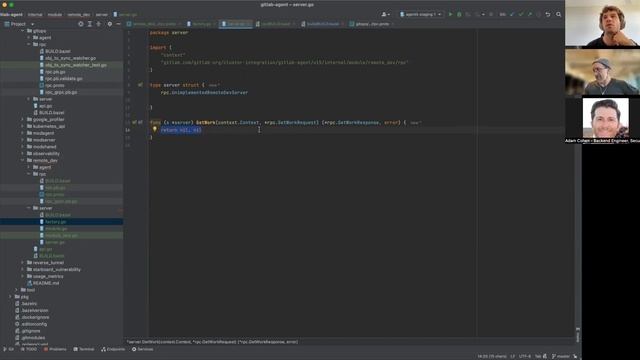Expand the google_profiler folder
The width and height of the screenshot is (640, 360).
23,120
